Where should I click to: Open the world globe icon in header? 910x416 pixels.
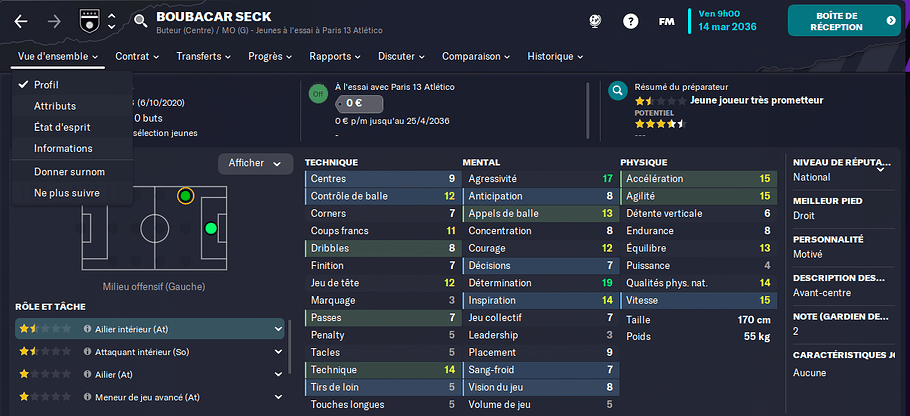click(595, 21)
